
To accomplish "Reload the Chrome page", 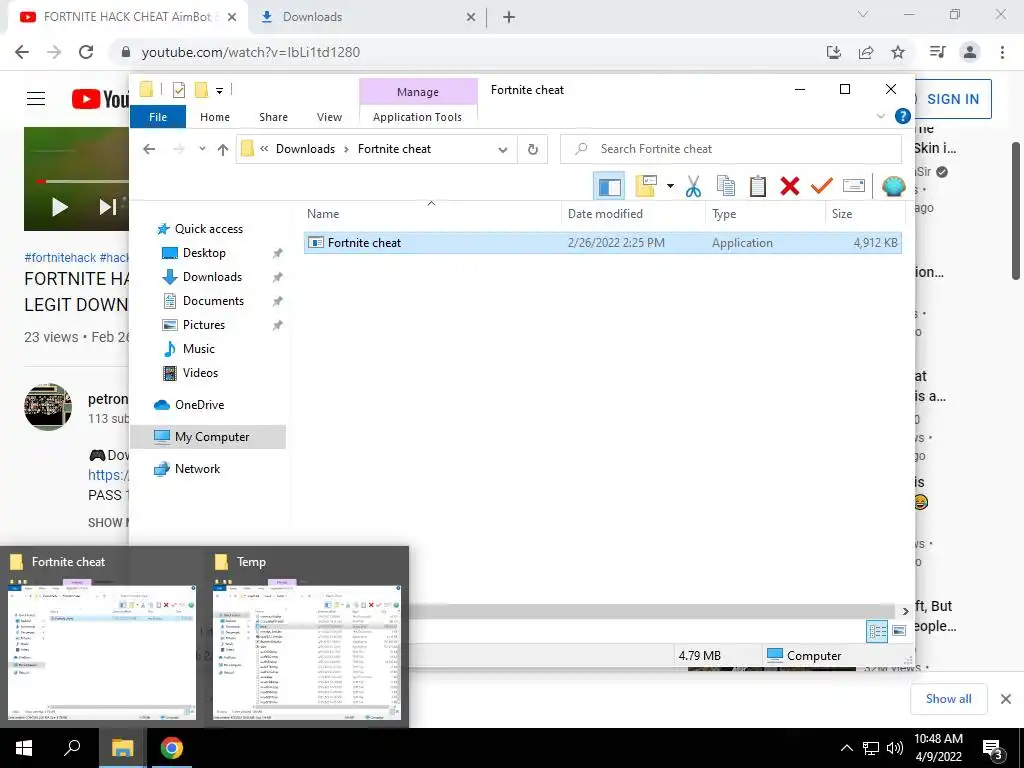I will (x=86, y=52).
